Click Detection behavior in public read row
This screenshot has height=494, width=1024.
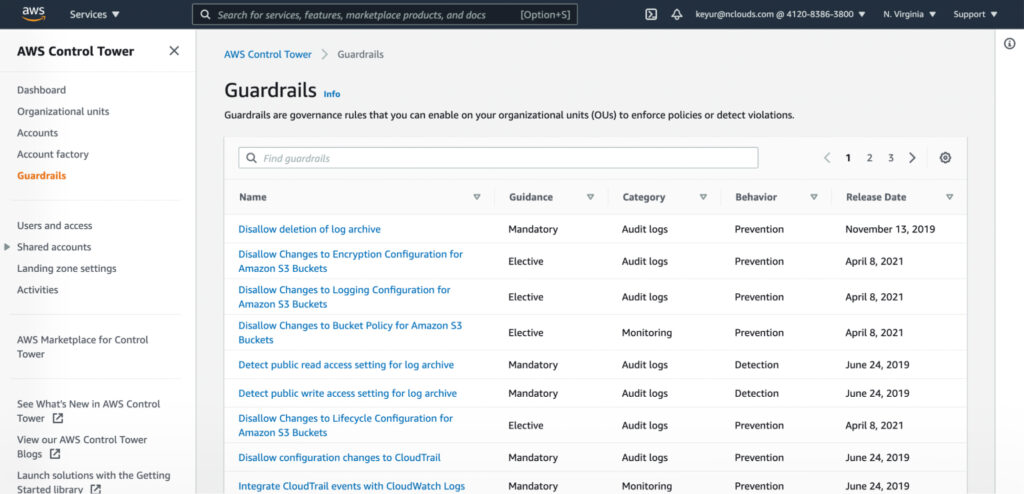tap(756, 365)
